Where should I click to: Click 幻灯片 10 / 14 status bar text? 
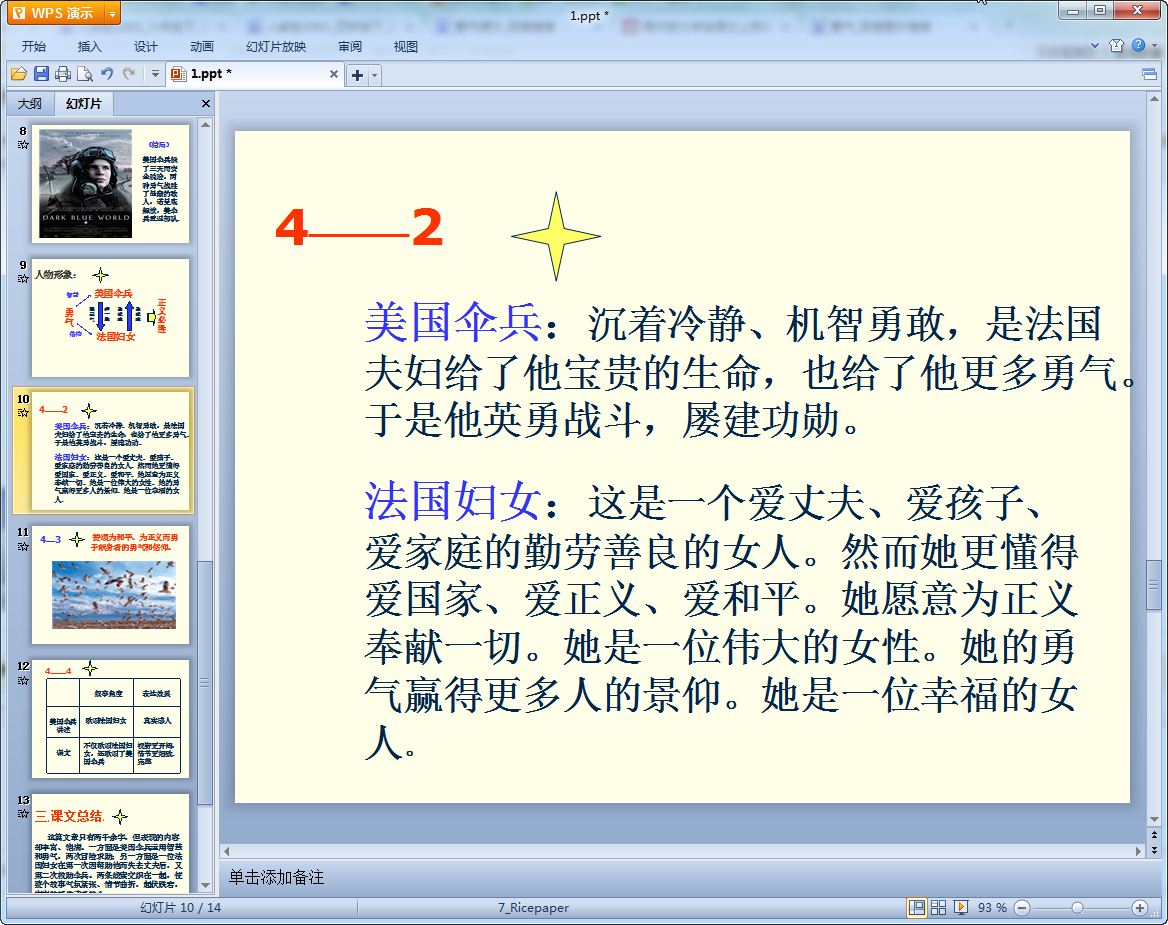180,907
